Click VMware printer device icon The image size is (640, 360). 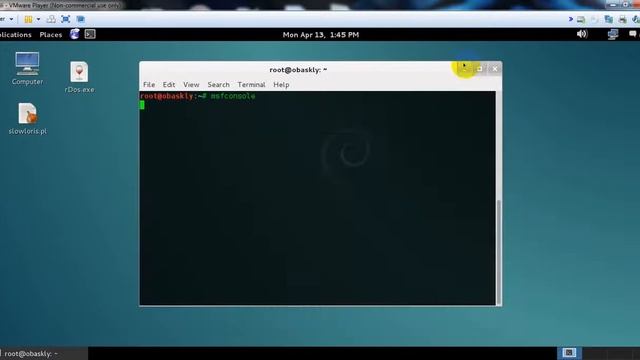pos(622,19)
